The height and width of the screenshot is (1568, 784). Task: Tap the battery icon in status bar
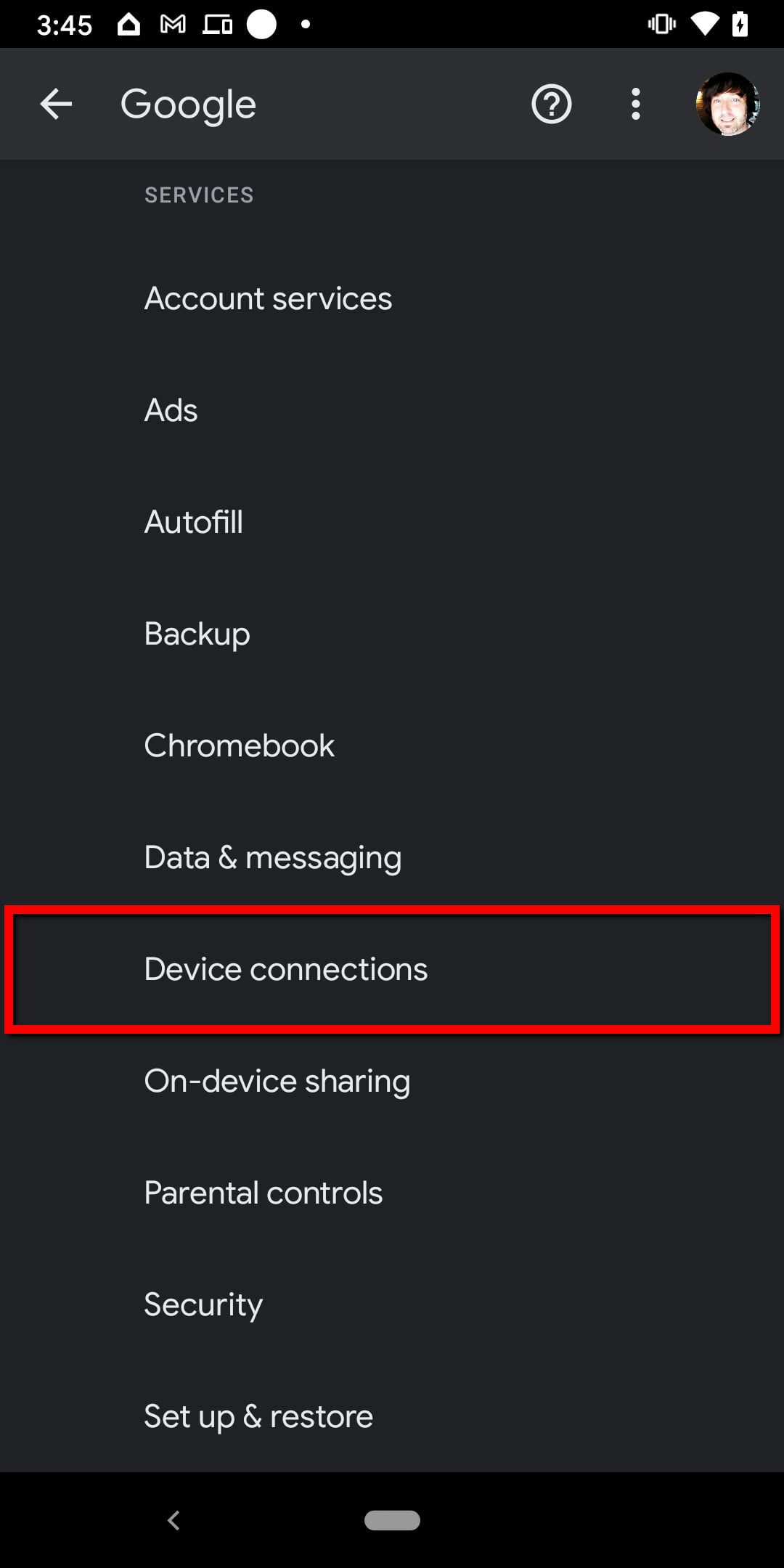(740, 25)
